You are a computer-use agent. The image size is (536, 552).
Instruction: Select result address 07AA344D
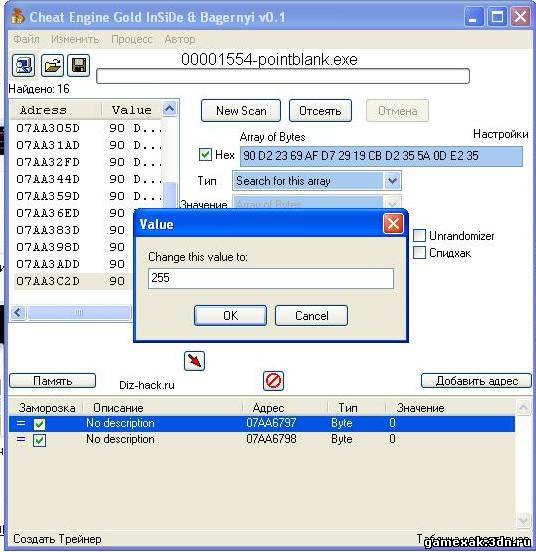[48, 179]
